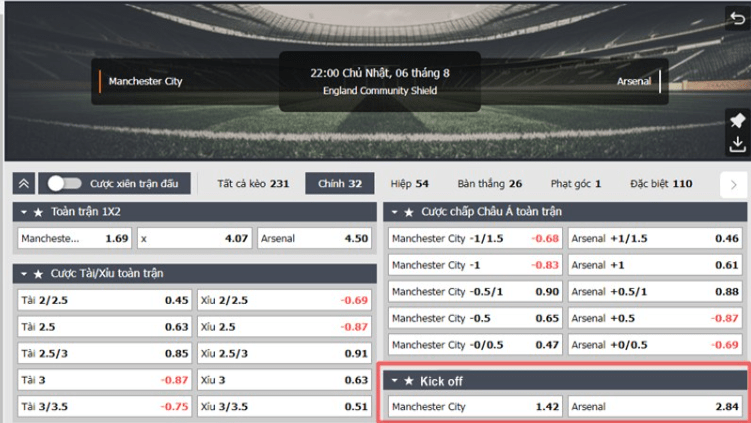
Task: Favorite the Cược chấp Châu Á market star
Action: pos(409,212)
